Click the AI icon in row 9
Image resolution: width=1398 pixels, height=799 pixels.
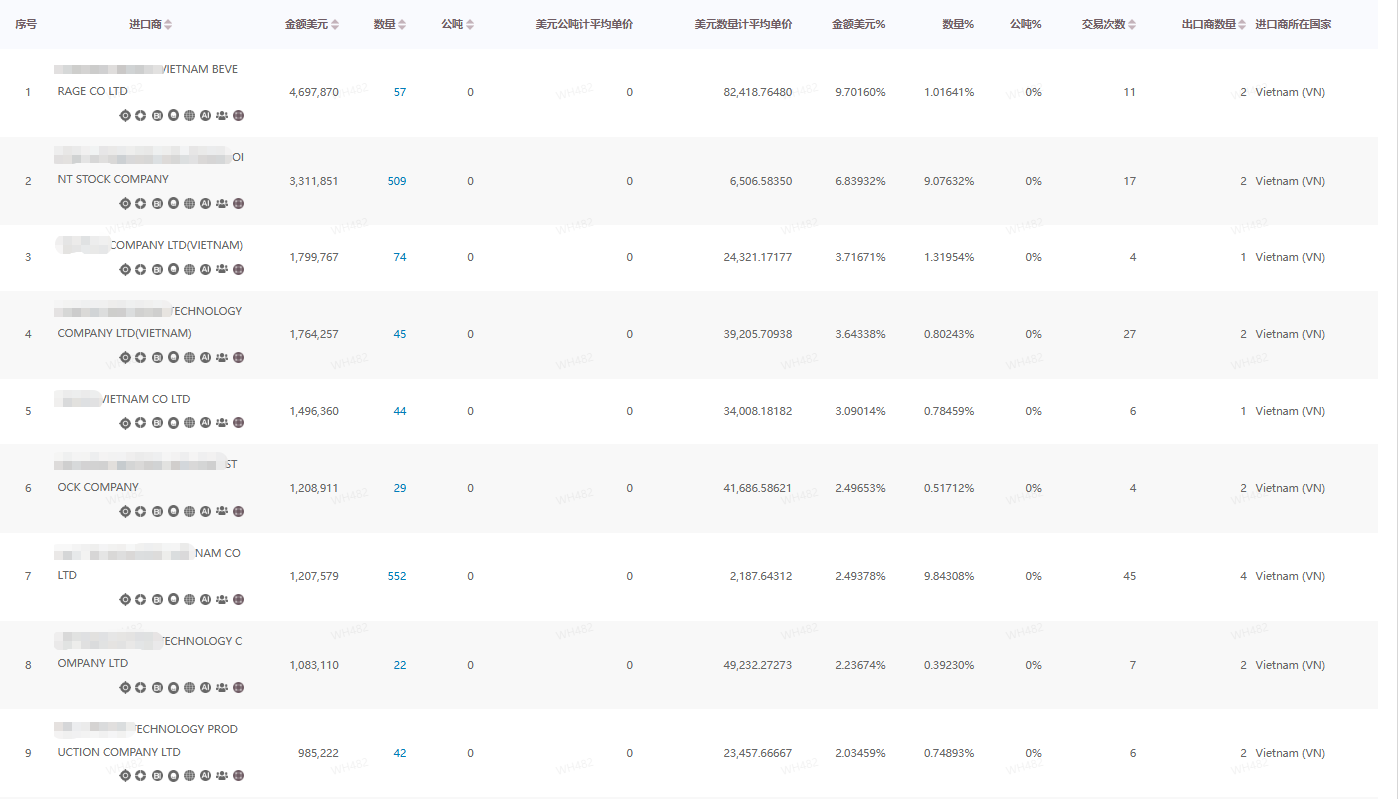(205, 776)
